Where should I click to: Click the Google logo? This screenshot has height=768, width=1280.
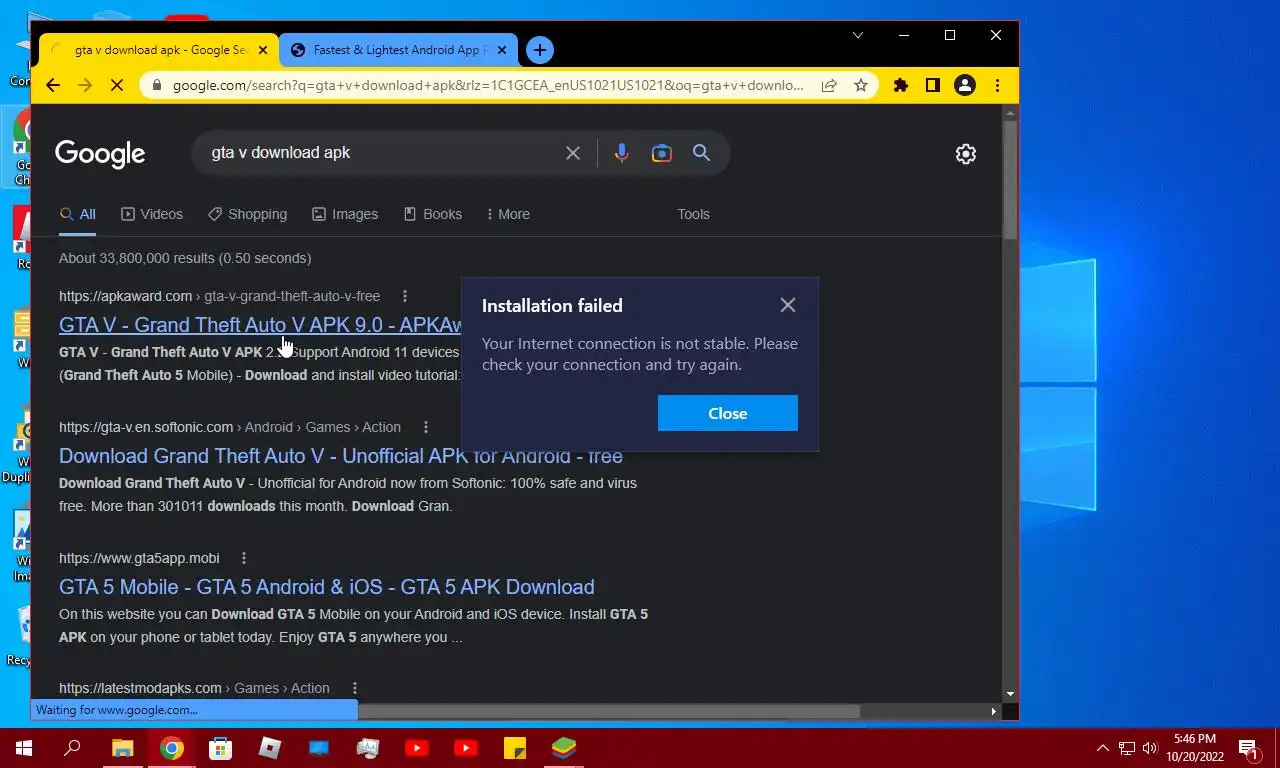(x=100, y=153)
